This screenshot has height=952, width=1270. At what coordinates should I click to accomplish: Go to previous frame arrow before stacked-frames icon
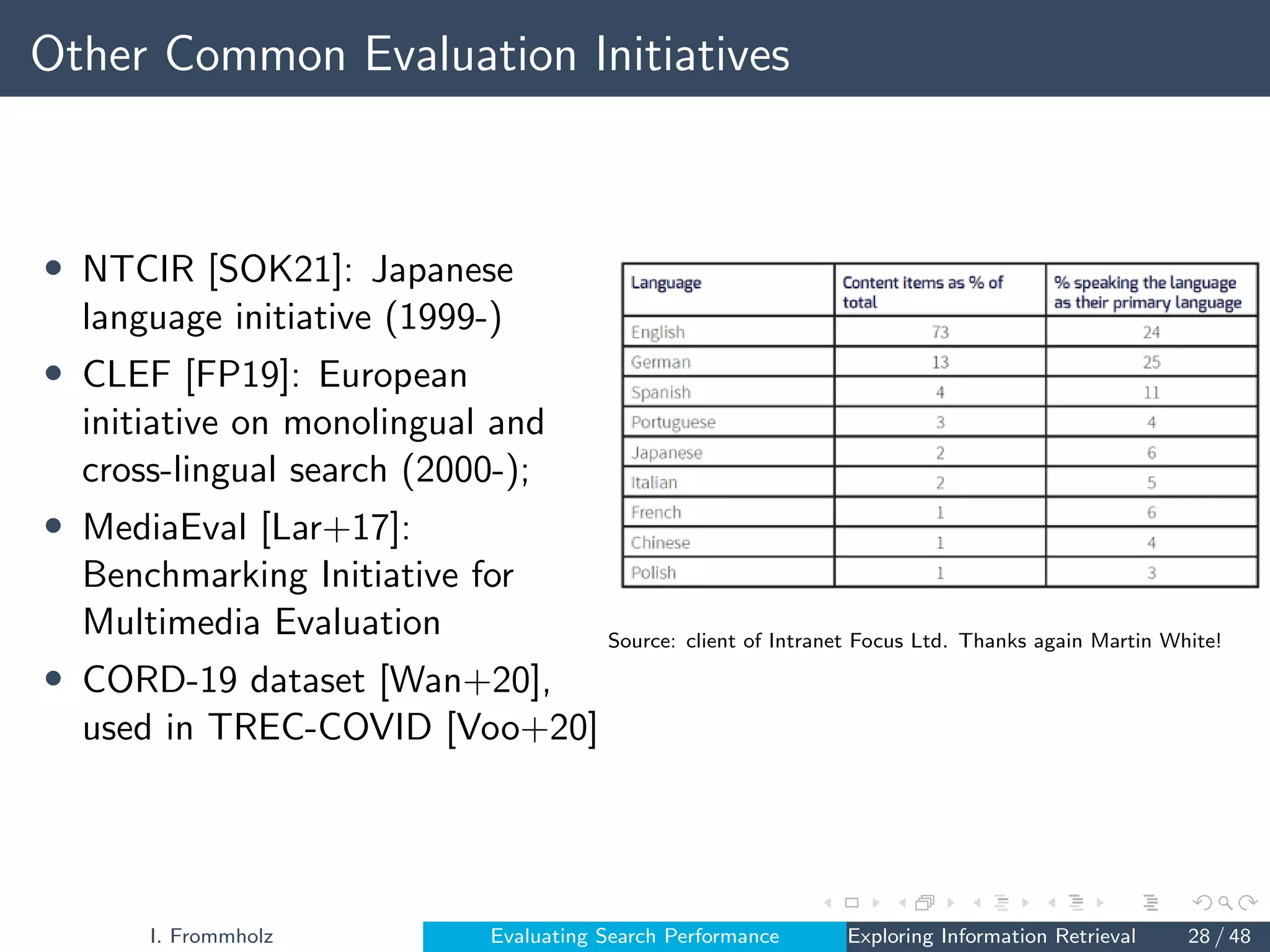tap(902, 902)
